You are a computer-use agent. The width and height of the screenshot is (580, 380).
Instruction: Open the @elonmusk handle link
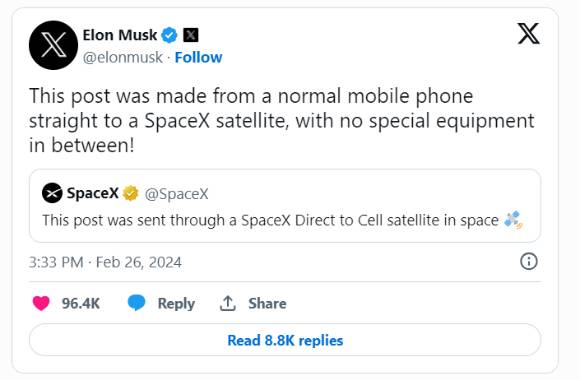tap(122, 57)
